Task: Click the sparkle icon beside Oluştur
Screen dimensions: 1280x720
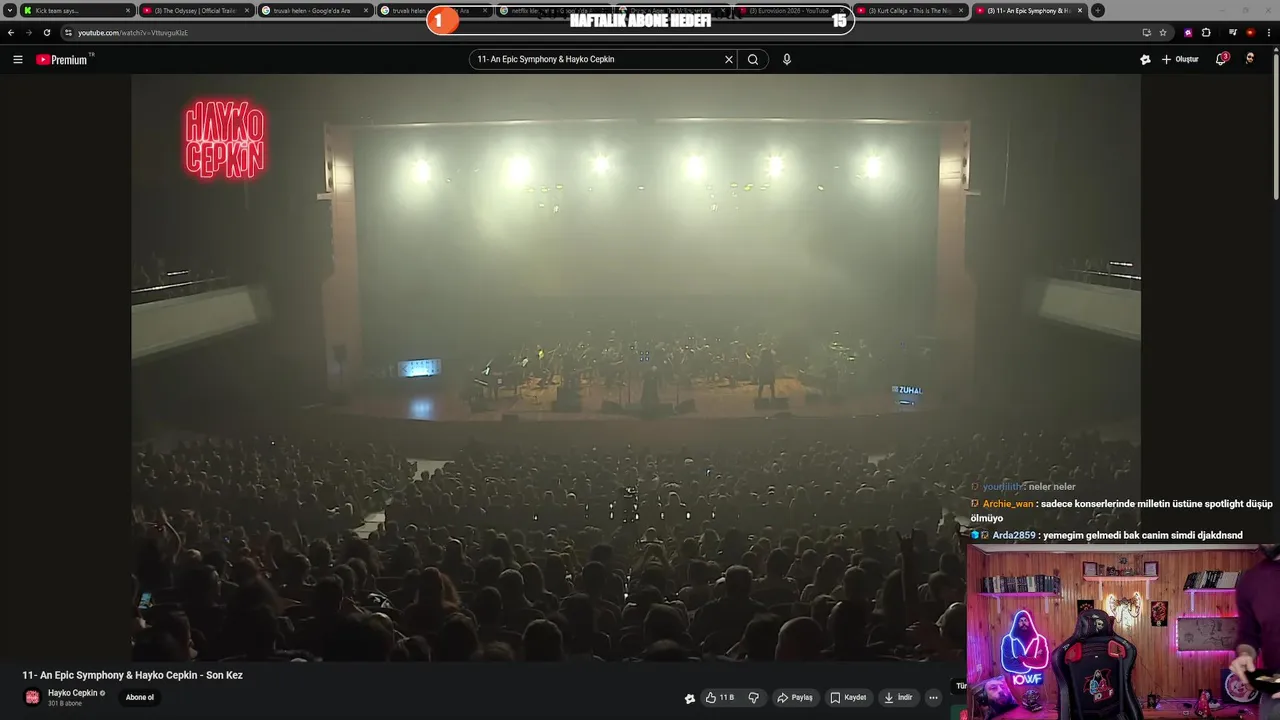Action: tap(1145, 59)
